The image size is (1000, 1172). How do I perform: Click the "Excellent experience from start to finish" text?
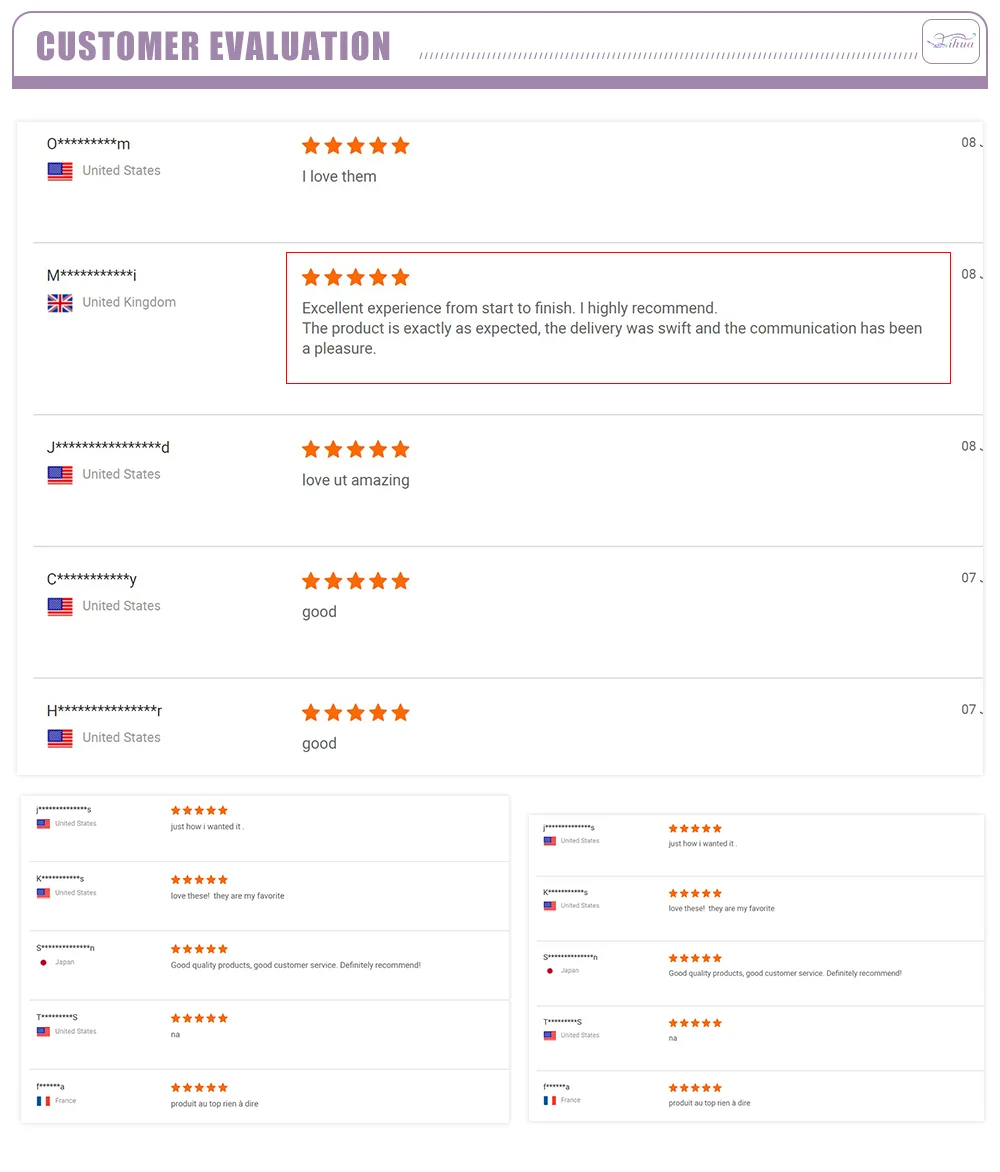[x=510, y=308]
